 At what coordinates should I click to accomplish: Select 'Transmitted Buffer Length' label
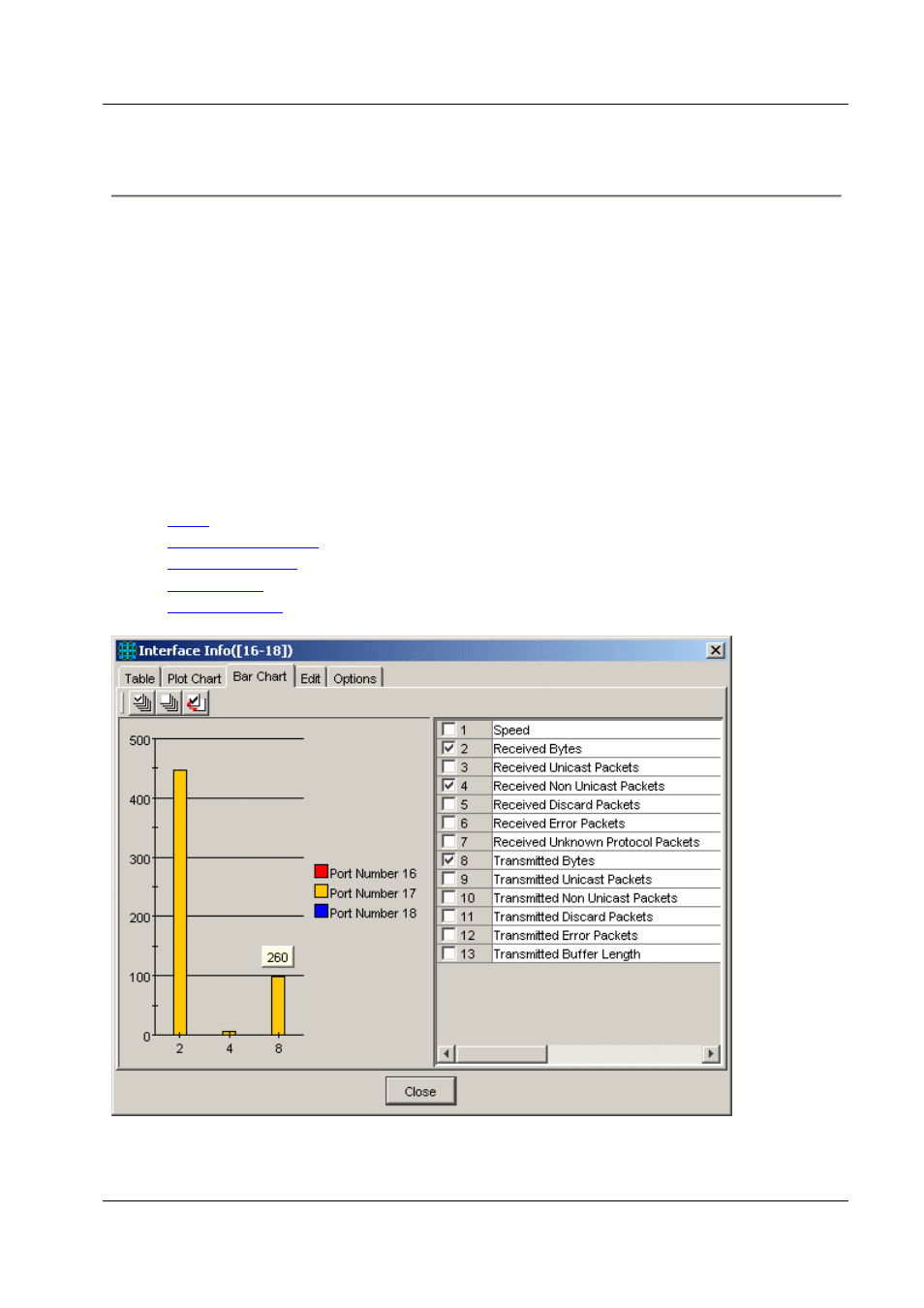[x=567, y=954]
